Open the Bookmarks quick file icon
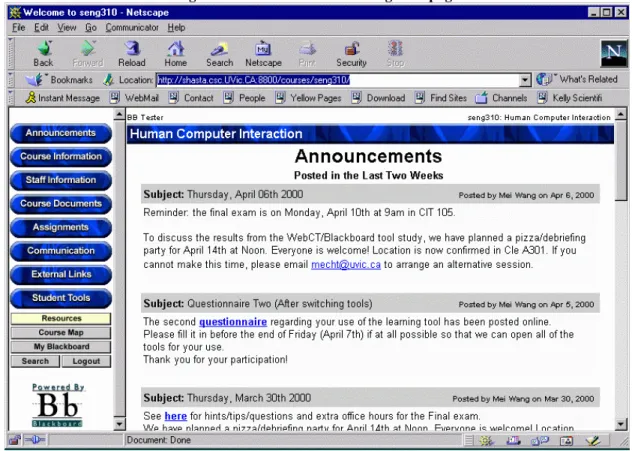 [59, 80]
